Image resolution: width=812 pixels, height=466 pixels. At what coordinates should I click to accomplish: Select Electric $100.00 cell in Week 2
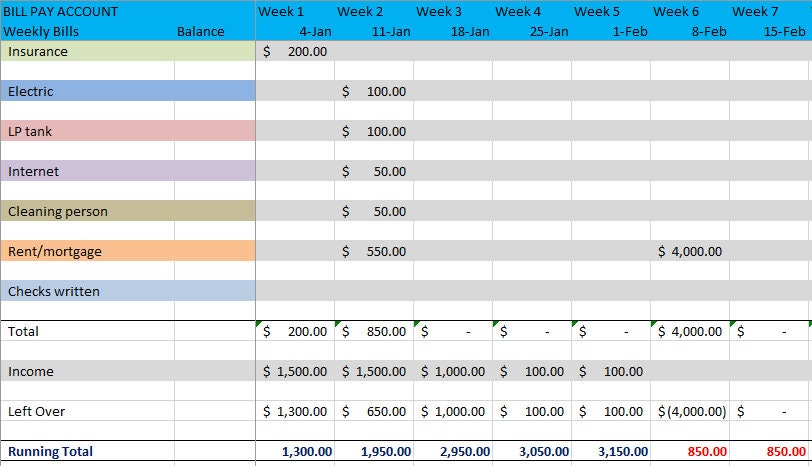click(x=374, y=91)
